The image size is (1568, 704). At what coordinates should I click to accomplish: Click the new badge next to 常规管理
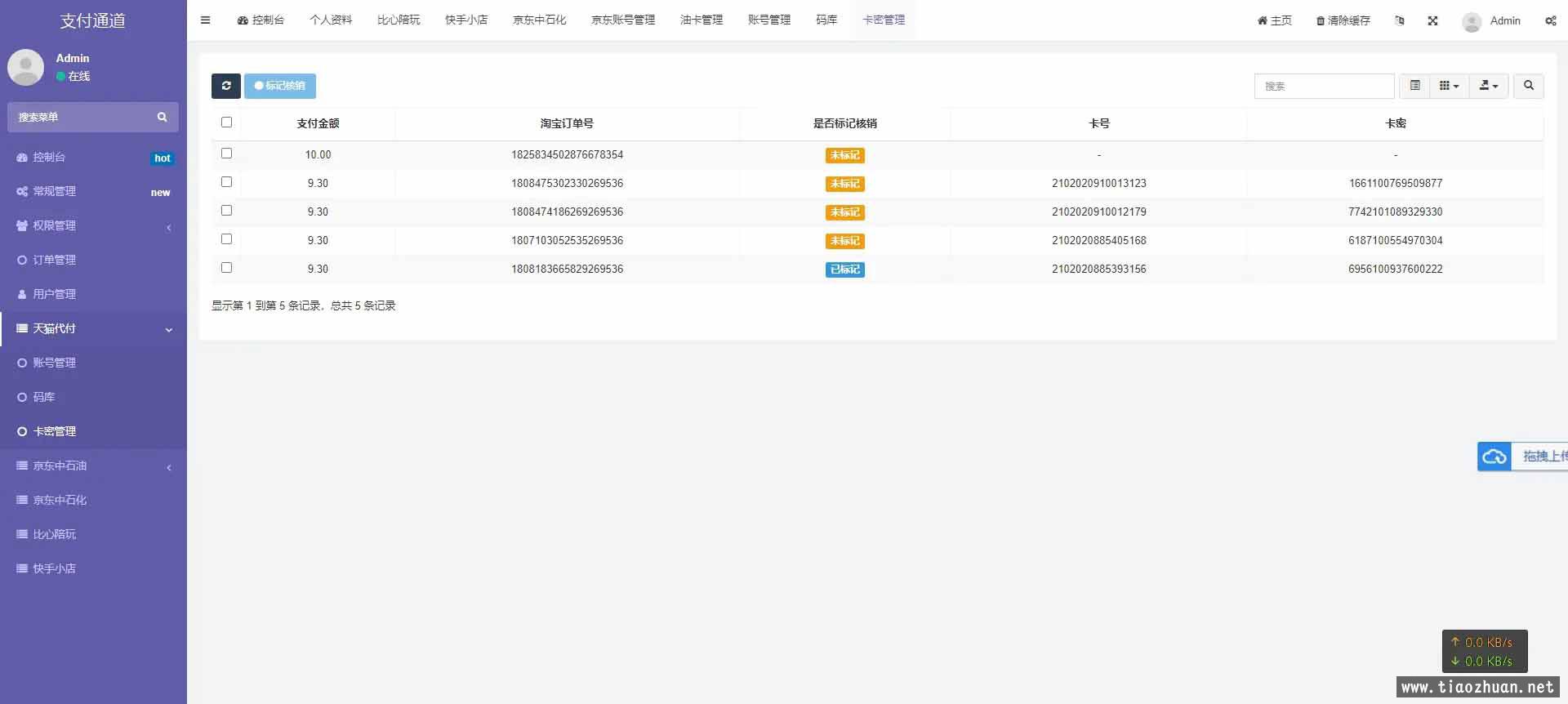(x=161, y=193)
